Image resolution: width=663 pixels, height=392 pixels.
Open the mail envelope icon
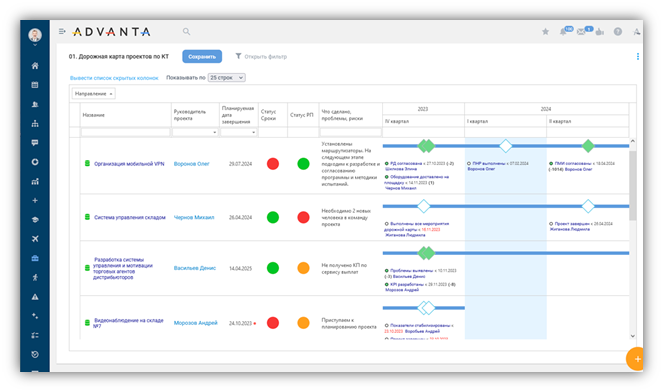[x=581, y=31]
